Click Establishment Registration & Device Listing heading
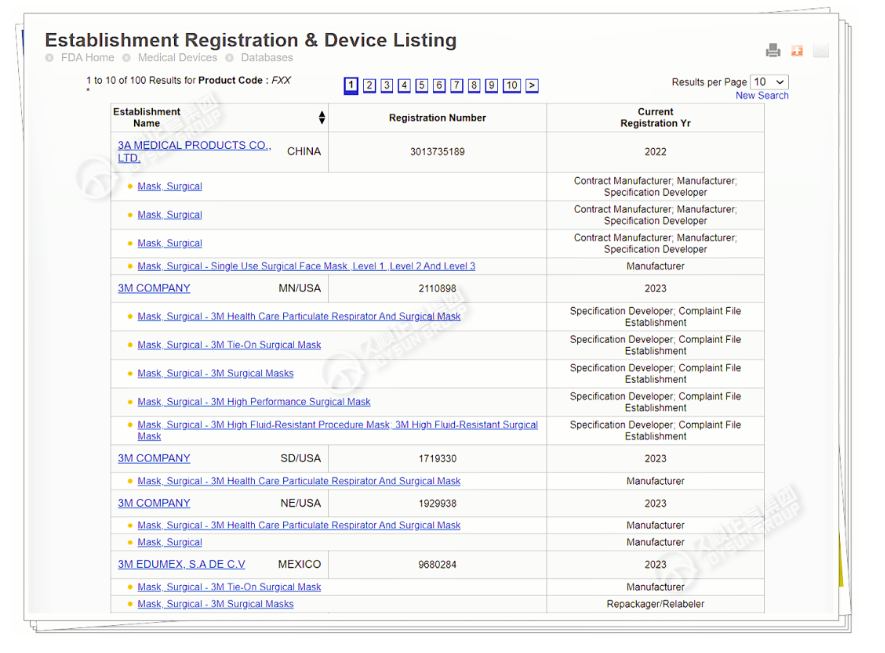 click(251, 40)
